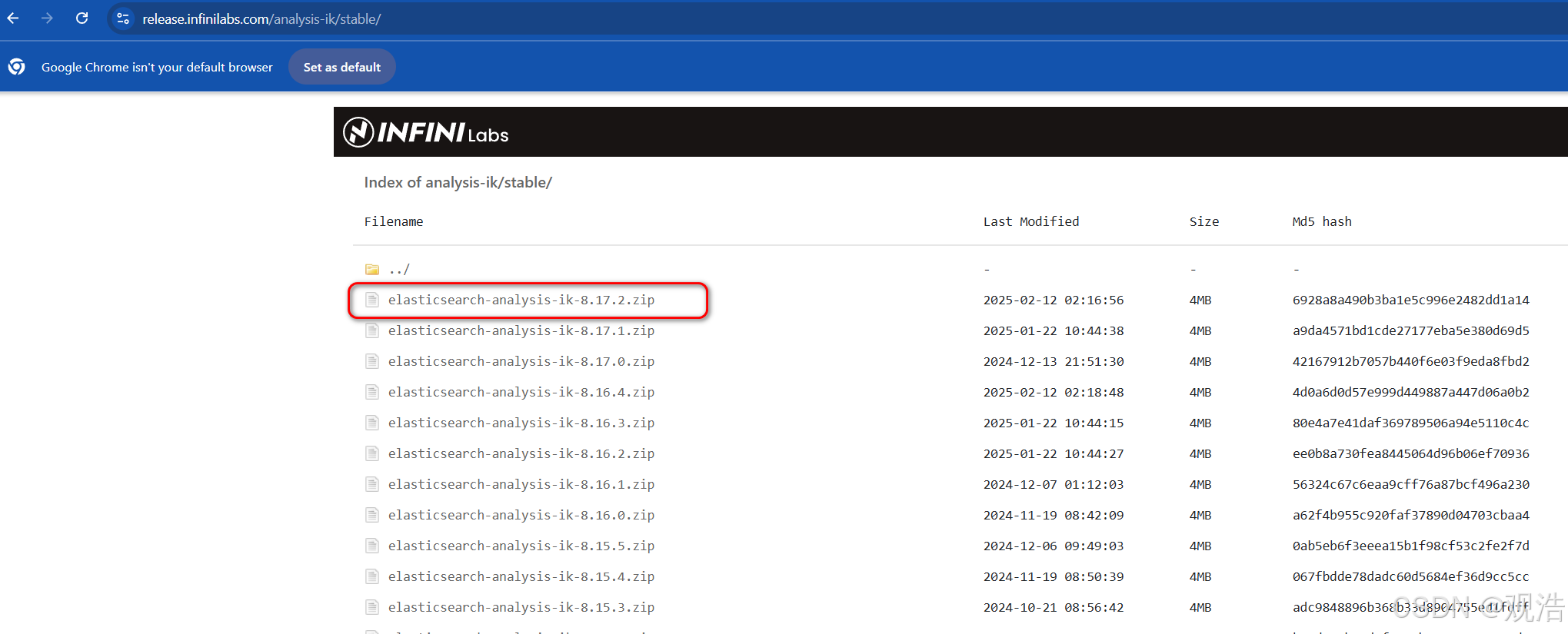1568x634 pixels.
Task: Select hash 6928a8a490b3ba1e5c996e2482dd1a14
Action: point(1411,300)
